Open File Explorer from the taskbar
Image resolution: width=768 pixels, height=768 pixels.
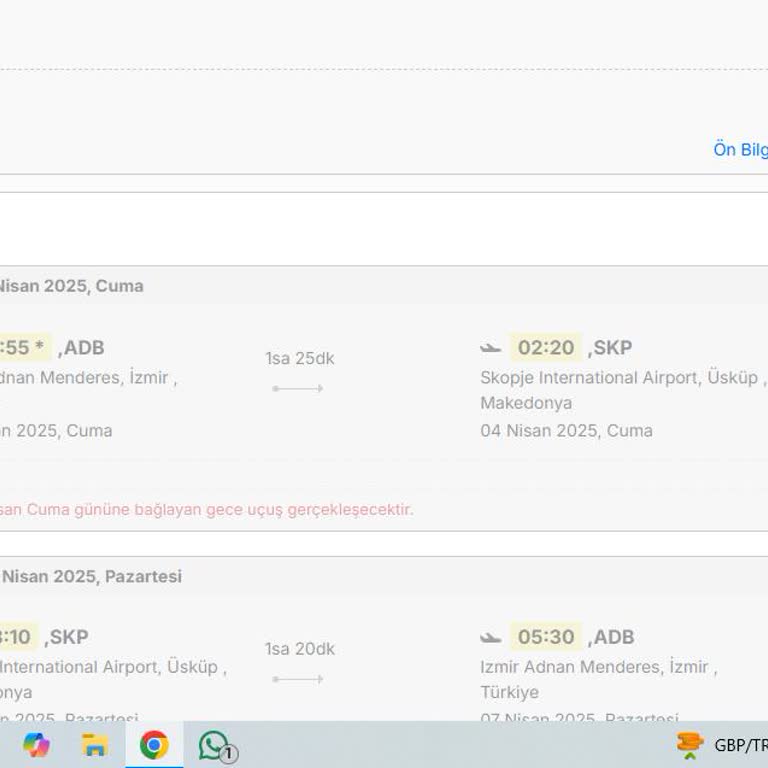[94, 744]
